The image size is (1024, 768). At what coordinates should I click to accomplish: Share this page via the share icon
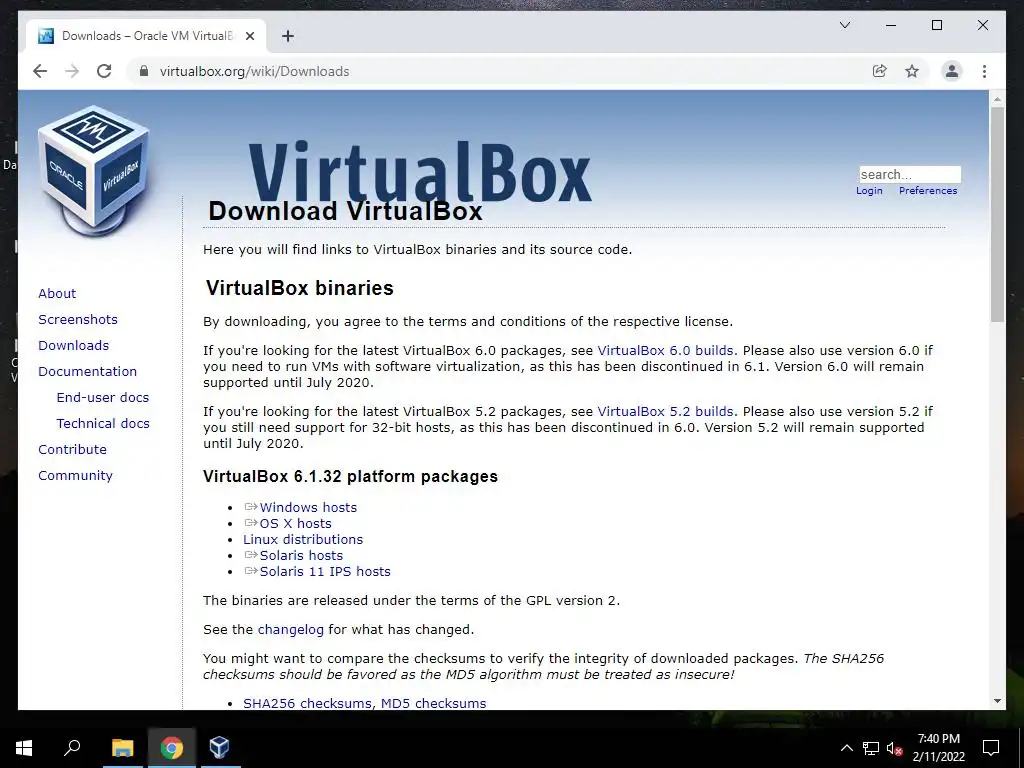coord(880,71)
